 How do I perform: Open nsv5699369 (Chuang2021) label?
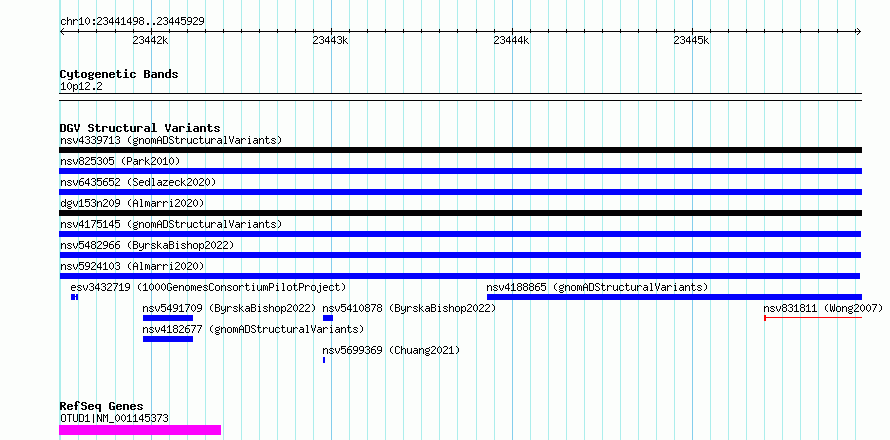[391, 350]
